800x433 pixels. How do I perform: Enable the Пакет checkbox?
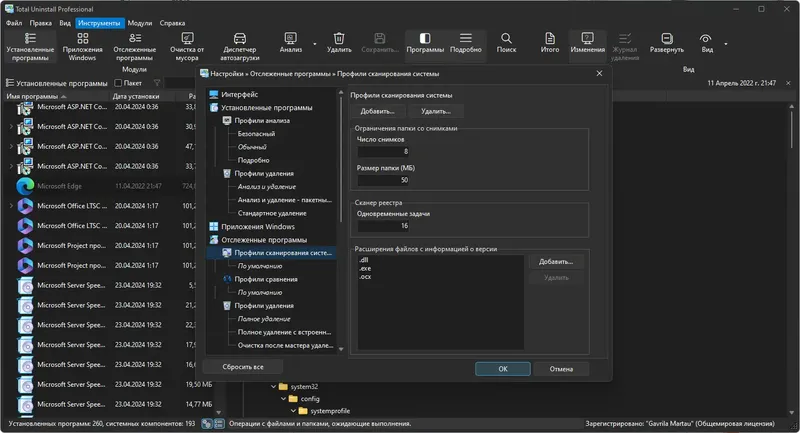pos(118,83)
